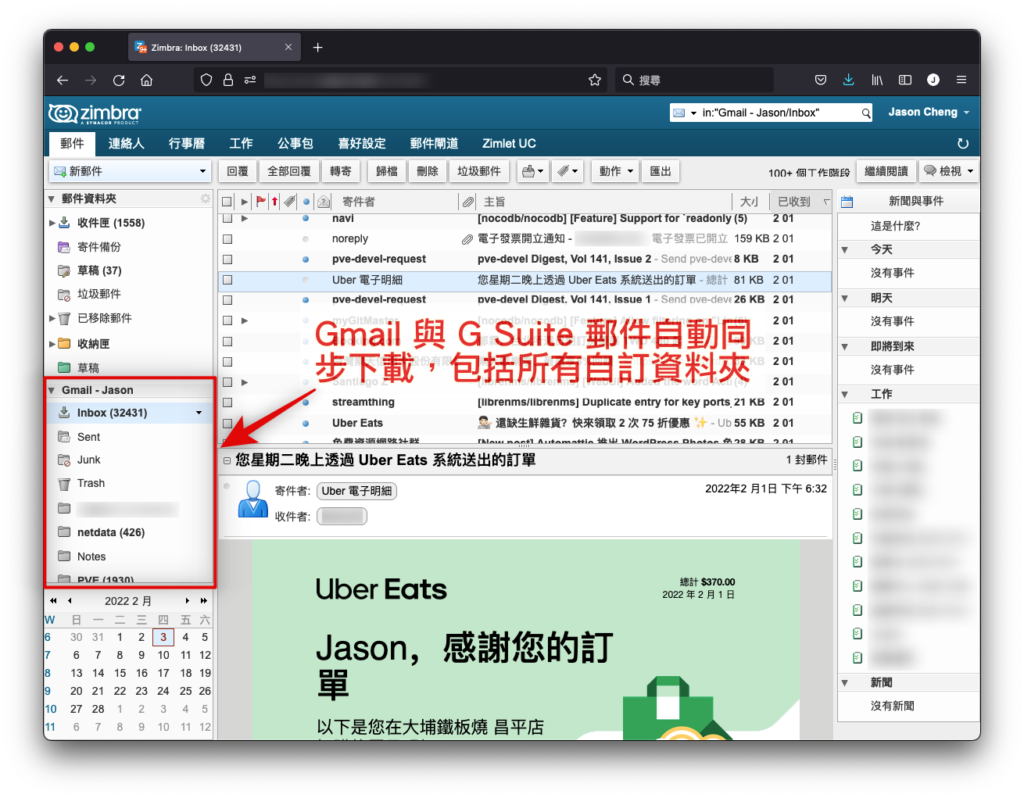
Task: Toggle the browser sidebar icon
Action: (905, 80)
